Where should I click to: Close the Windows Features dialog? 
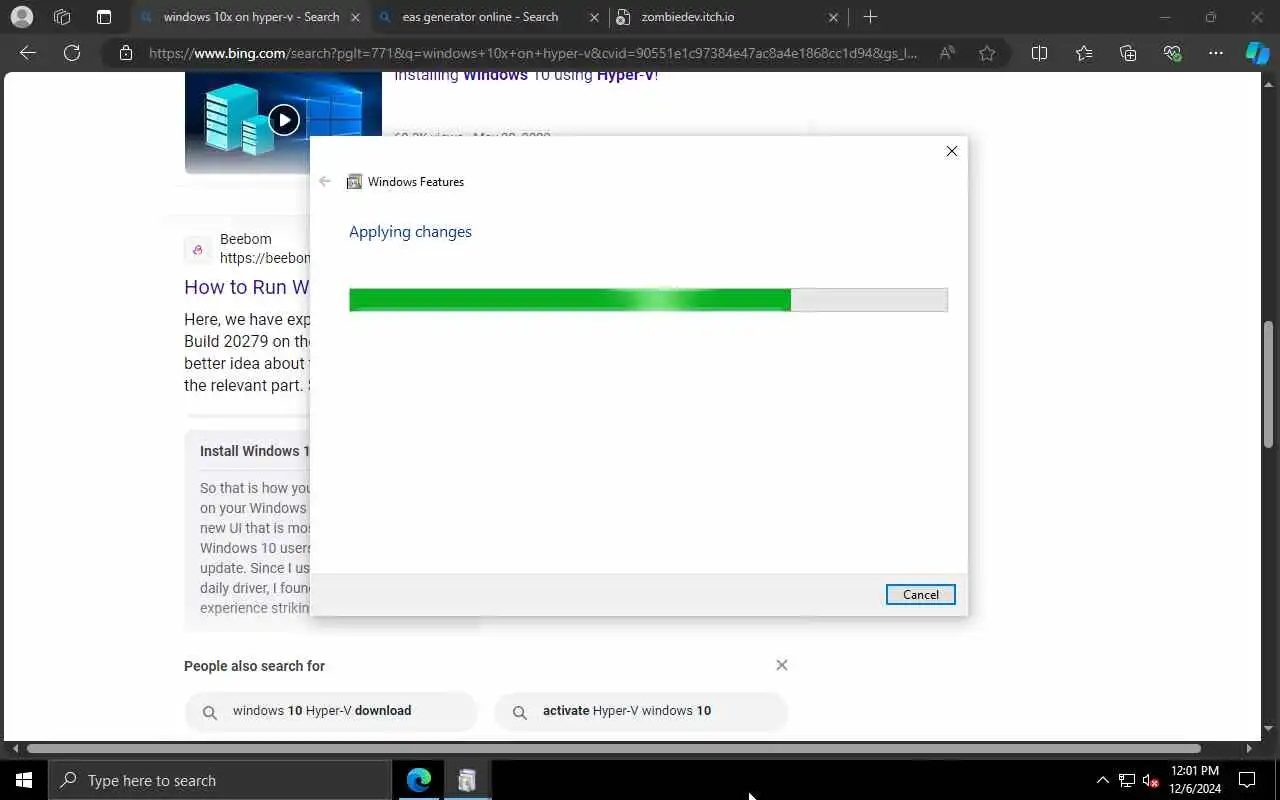tap(952, 151)
